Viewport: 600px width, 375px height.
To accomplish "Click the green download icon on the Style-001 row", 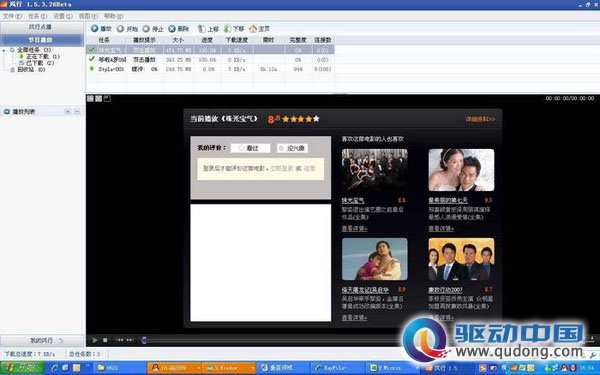I will tap(91, 69).
